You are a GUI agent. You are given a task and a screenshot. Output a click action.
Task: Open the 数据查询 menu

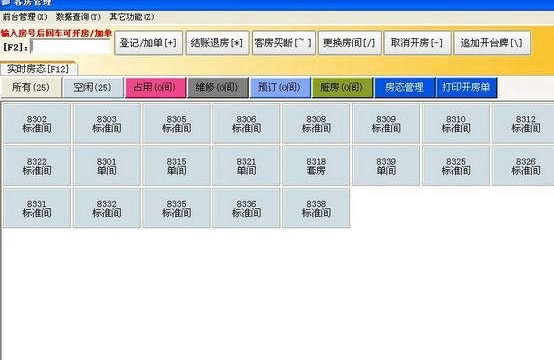(x=78, y=17)
